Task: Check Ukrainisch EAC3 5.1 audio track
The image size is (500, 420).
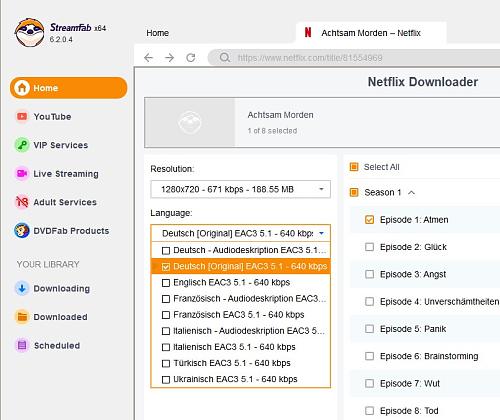Action: (166, 379)
